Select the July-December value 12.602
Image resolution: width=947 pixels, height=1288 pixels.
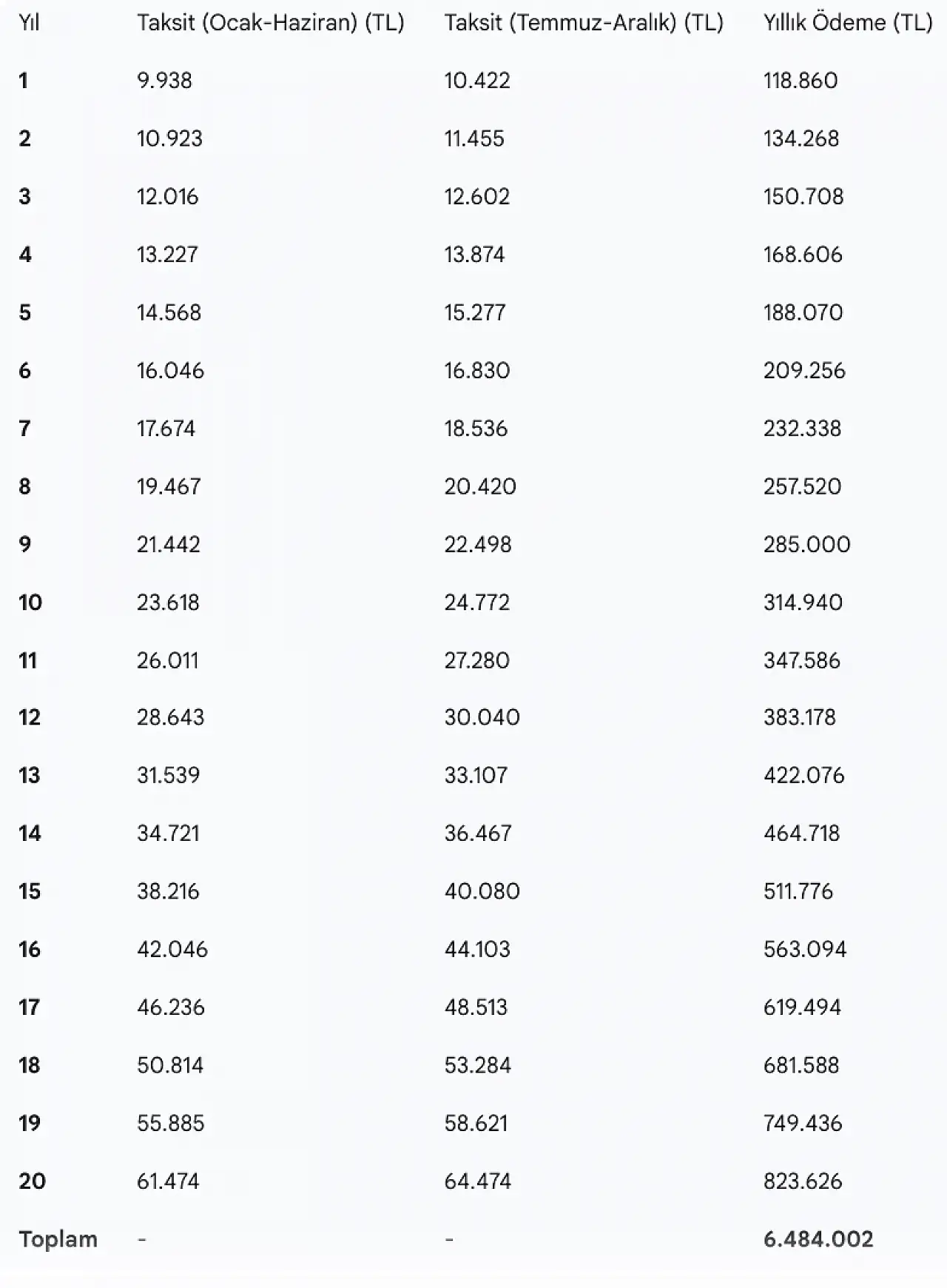pyautogui.click(x=477, y=197)
